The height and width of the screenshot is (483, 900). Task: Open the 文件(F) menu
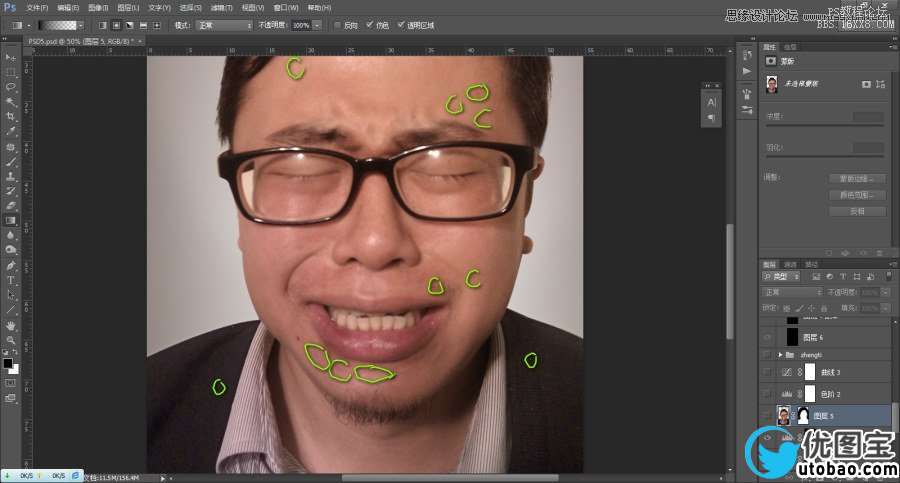pyautogui.click(x=38, y=8)
